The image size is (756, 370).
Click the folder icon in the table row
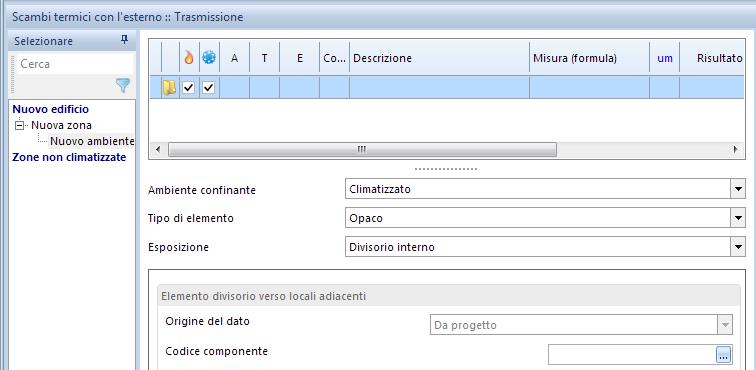169,88
